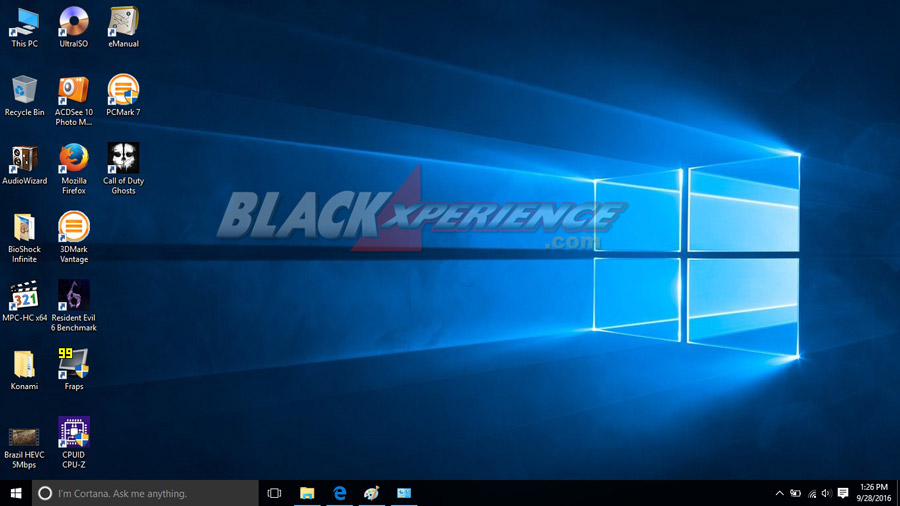
Task: Open the Paint app on taskbar
Action: pyautogui.click(x=372, y=493)
